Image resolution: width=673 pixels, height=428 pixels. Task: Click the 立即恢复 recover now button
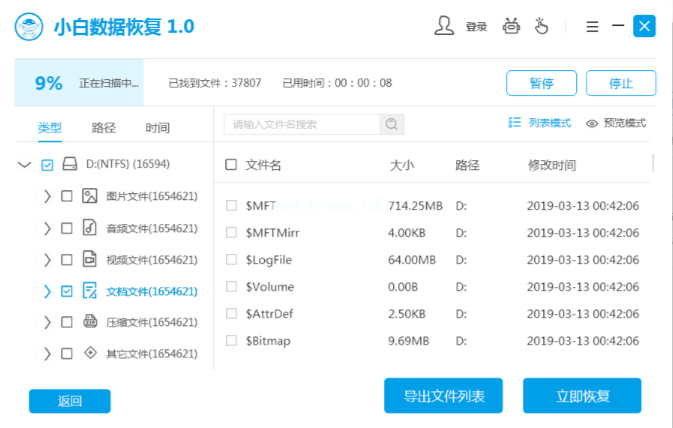(581, 396)
